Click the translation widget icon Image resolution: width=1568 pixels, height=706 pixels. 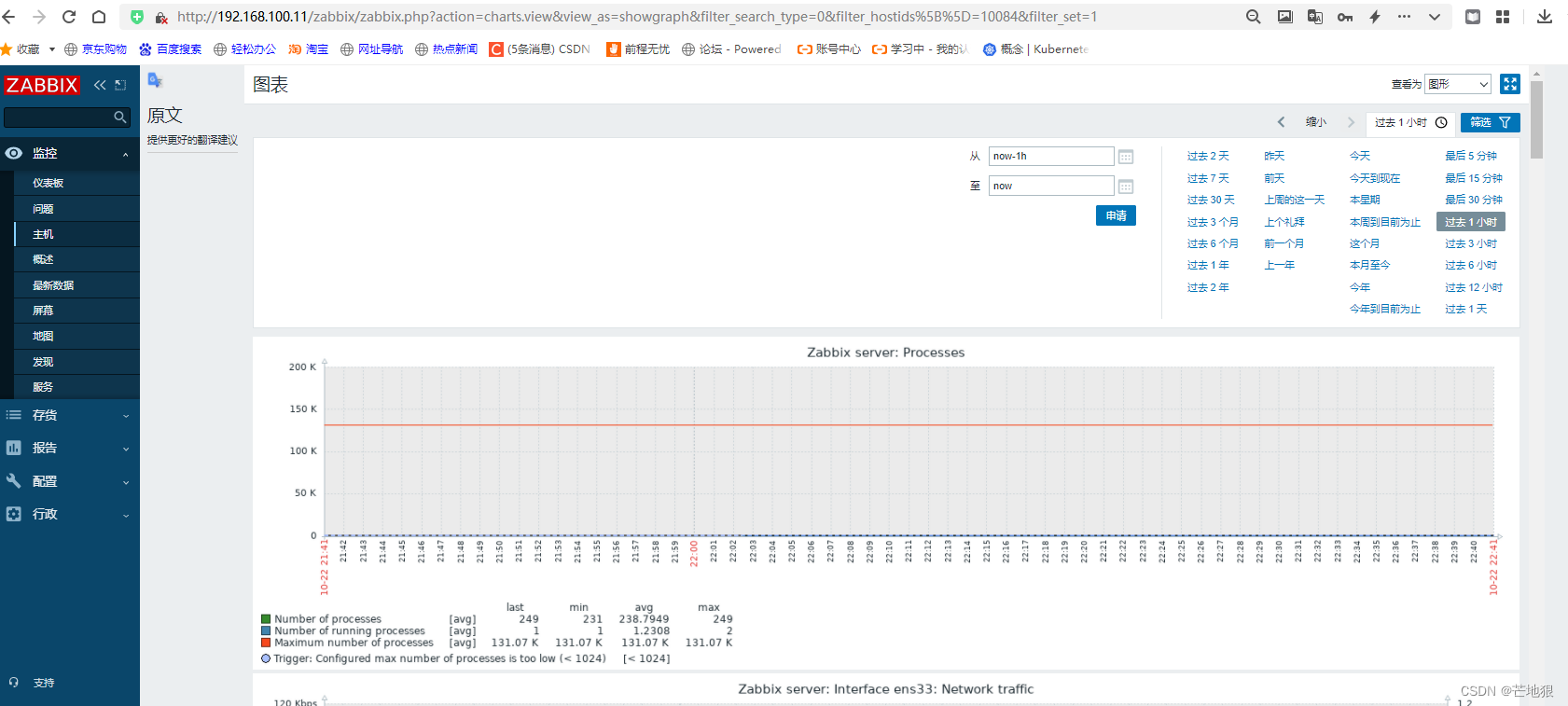tap(155, 81)
